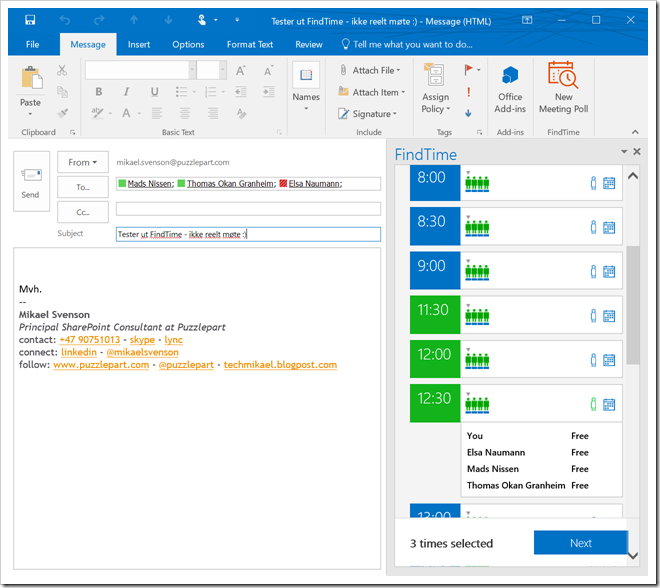Select the 8:30 time slot
Viewport: 660px width, 588px height.
pyautogui.click(x=435, y=226)
